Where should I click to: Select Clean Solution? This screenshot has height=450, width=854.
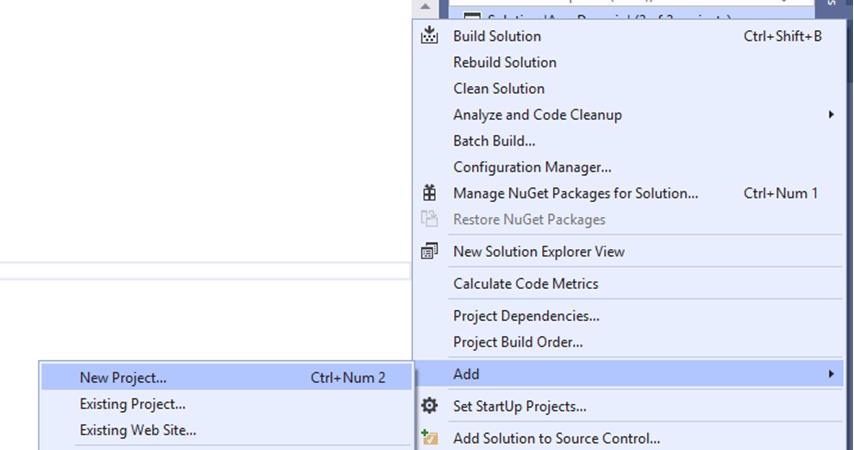click(x=499, y=88)
